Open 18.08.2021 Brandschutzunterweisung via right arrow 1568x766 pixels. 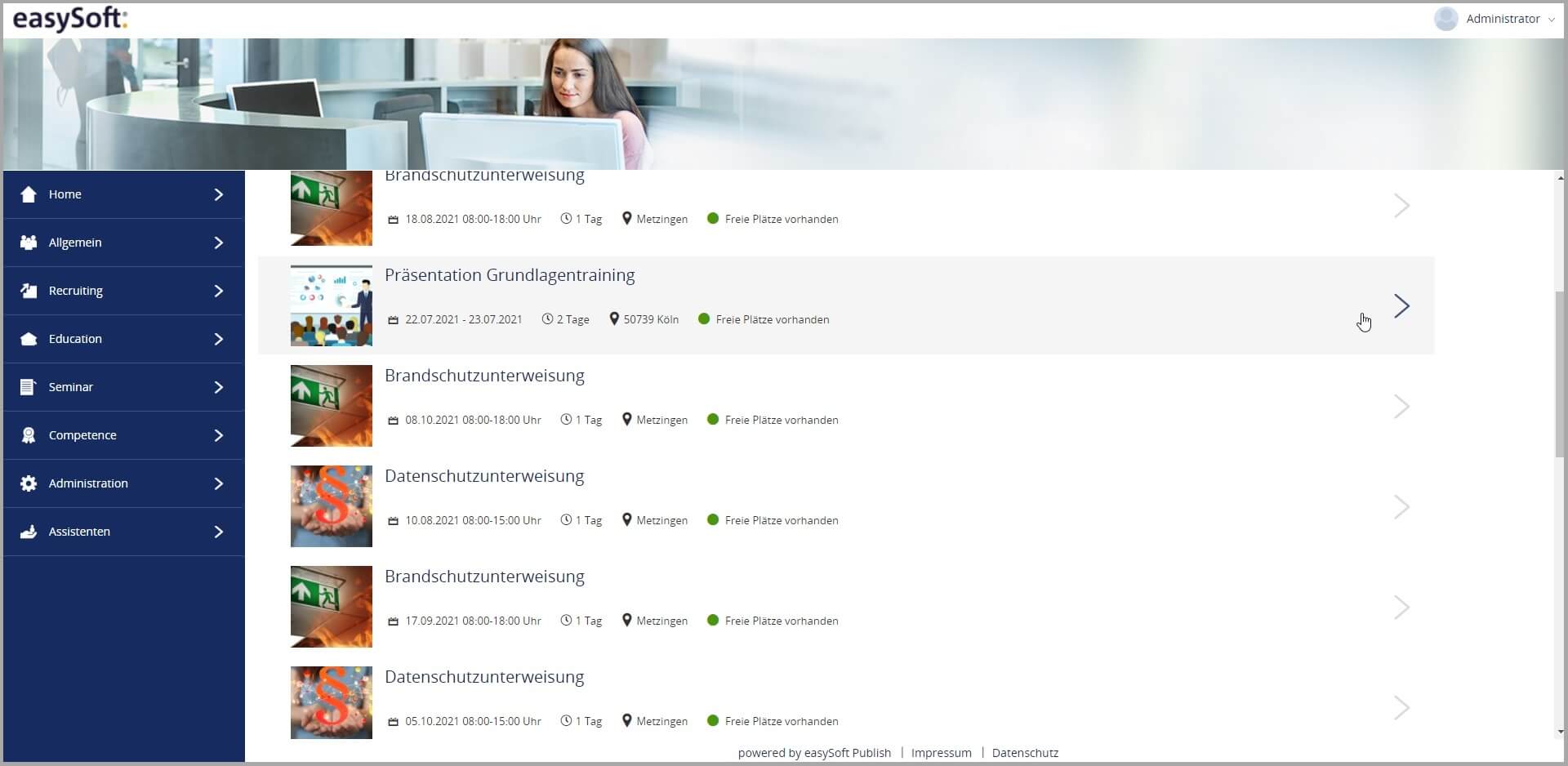pos(1401,206)
